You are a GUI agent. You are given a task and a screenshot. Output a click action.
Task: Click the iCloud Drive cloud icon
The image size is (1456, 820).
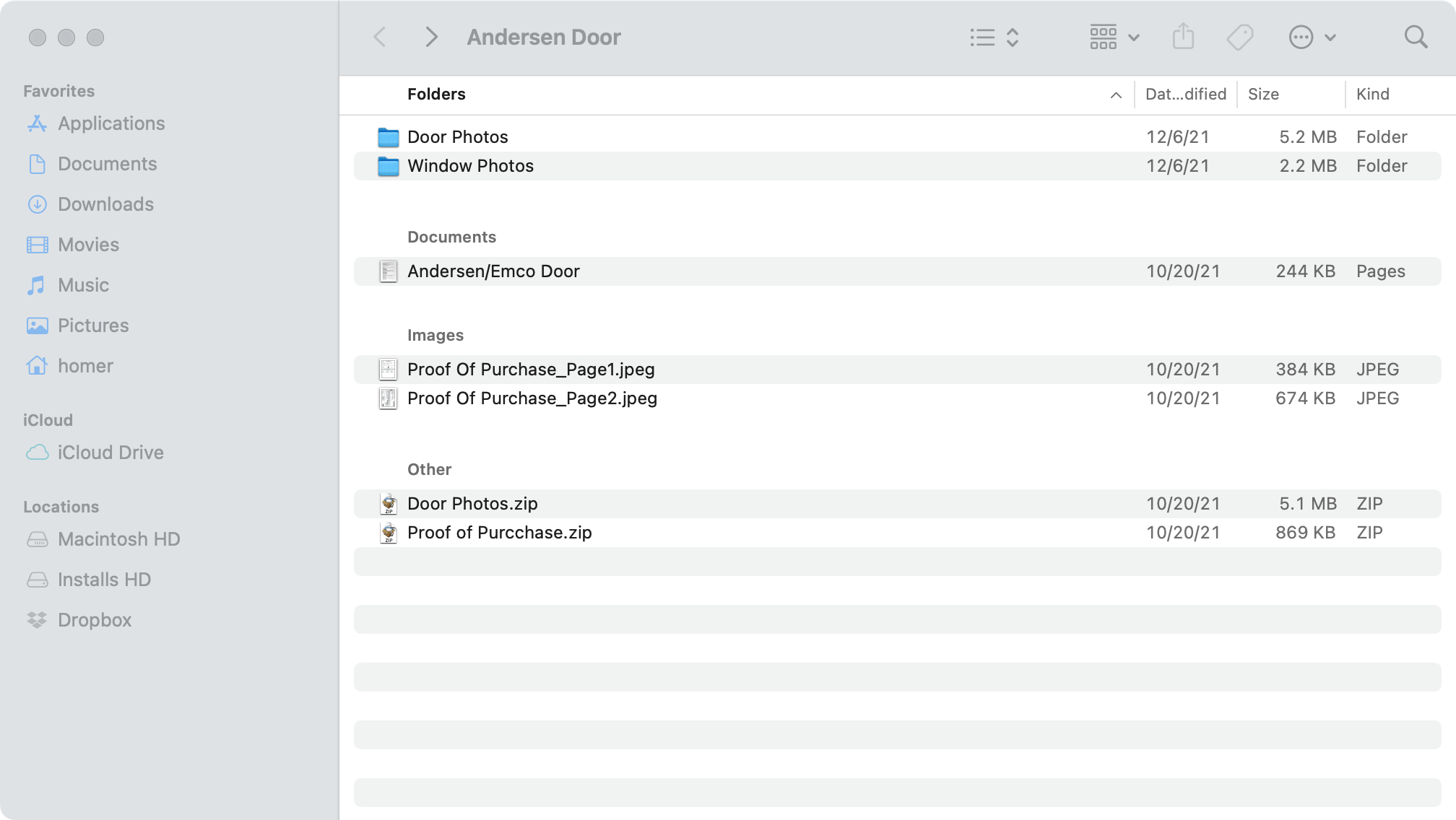(38, 453)
